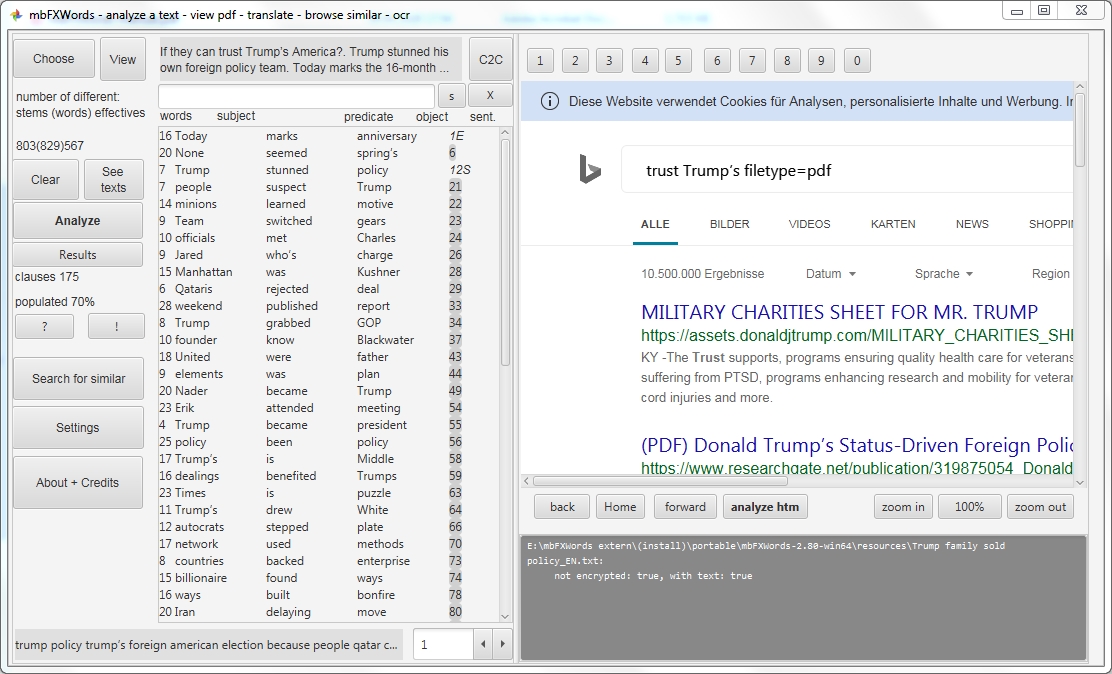Click the X button beside the filter field
The width and height of the screenshot is (1112, 674).
click(490, 95)
